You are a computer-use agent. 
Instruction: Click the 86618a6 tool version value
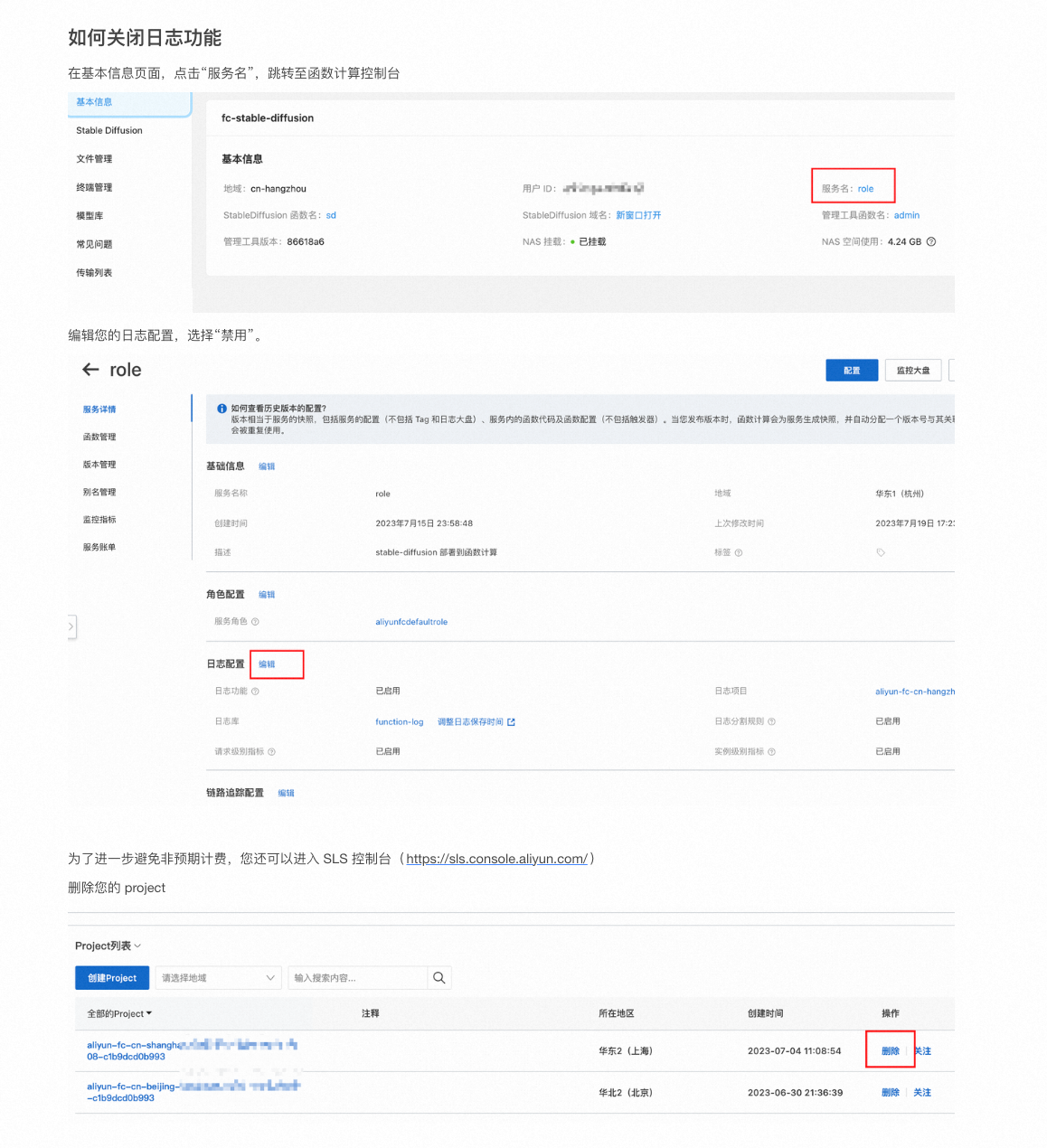(x=306, y=241)
